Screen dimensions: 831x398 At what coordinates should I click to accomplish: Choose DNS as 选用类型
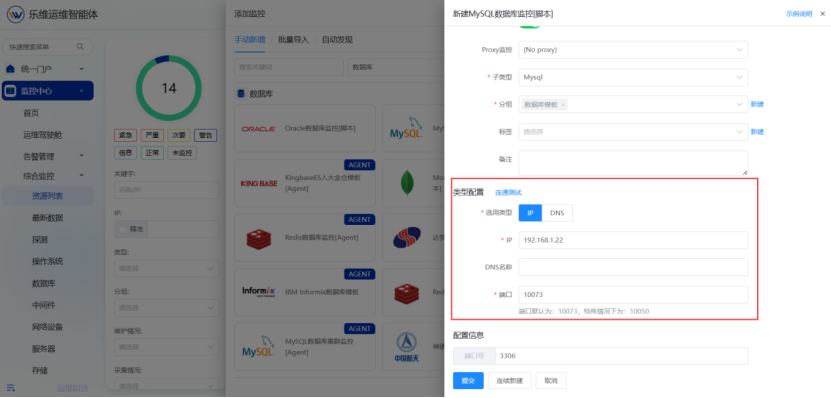pos(557,213)
